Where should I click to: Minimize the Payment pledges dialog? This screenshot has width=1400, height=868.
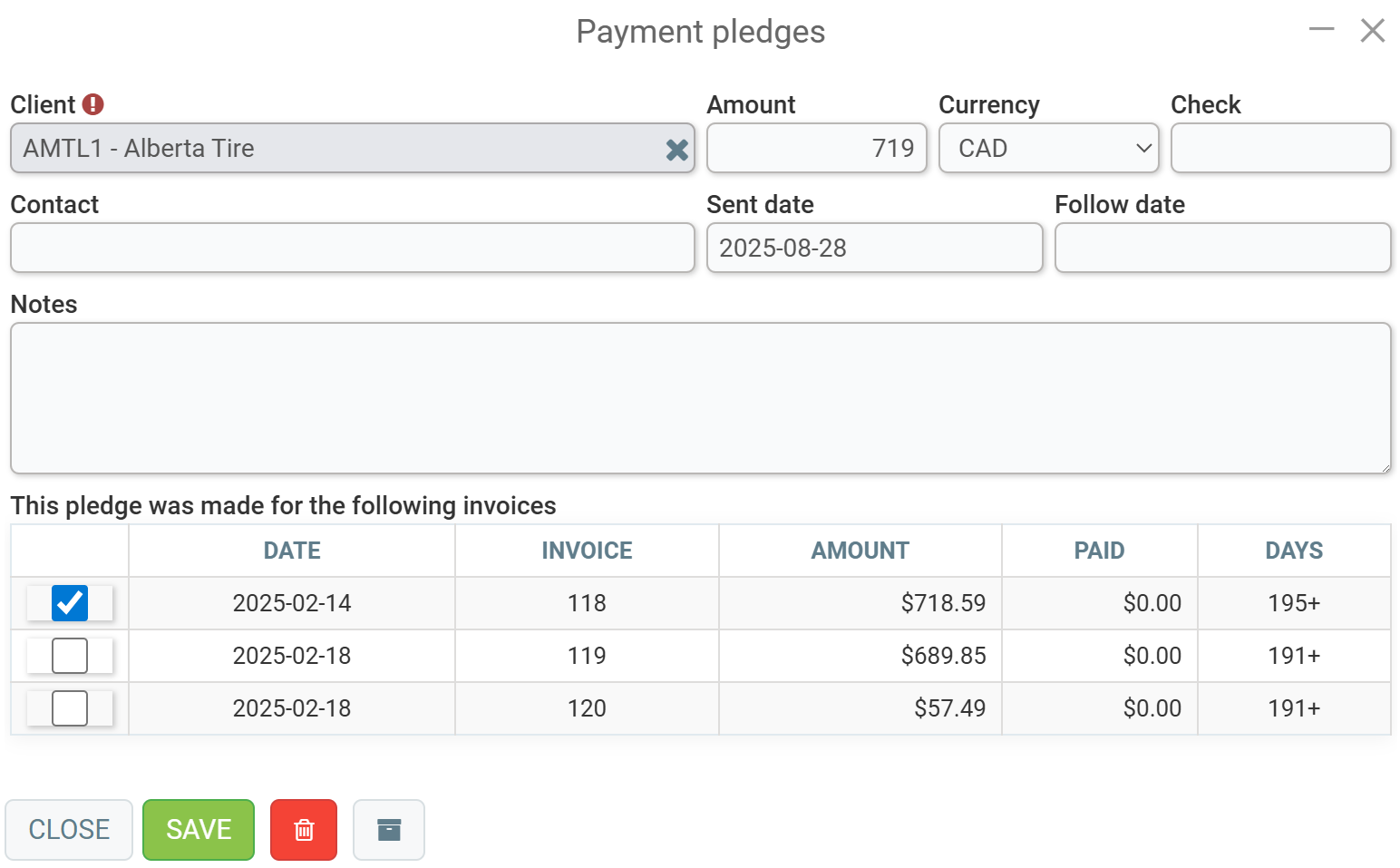1321,30
